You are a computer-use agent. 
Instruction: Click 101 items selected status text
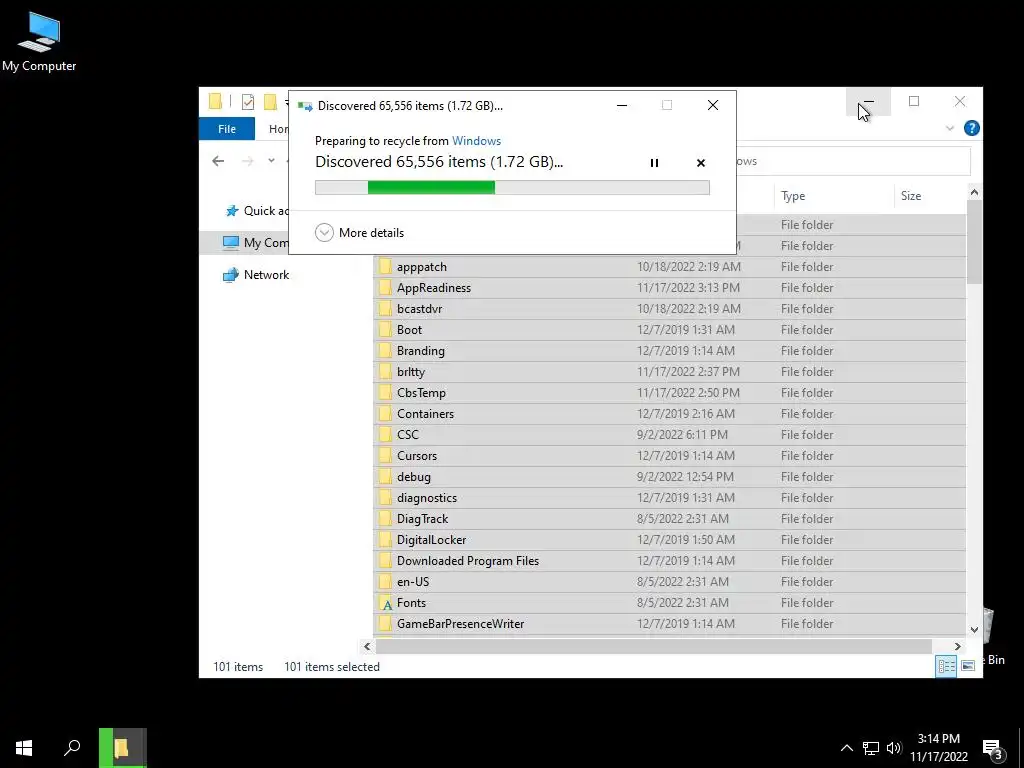(332, 667)
